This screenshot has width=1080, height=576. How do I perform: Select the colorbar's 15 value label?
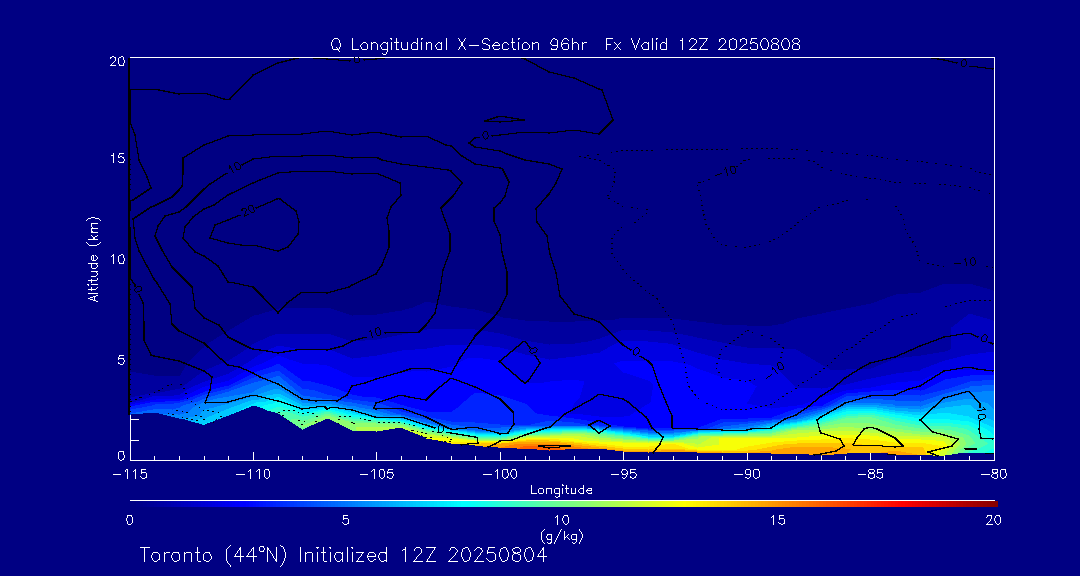click(x=777, y=520)
